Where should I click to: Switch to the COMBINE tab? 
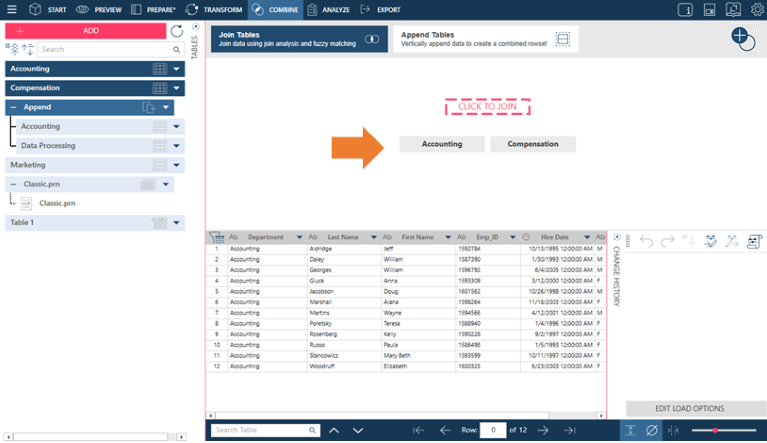click(x=275, y=9)
